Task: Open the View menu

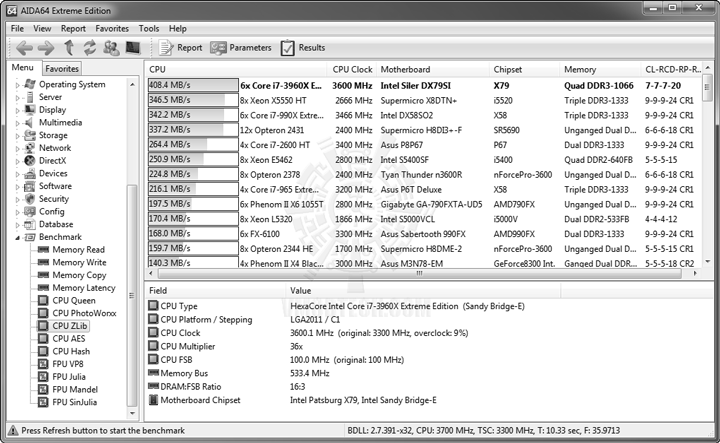Action: [x=42, y=28]
